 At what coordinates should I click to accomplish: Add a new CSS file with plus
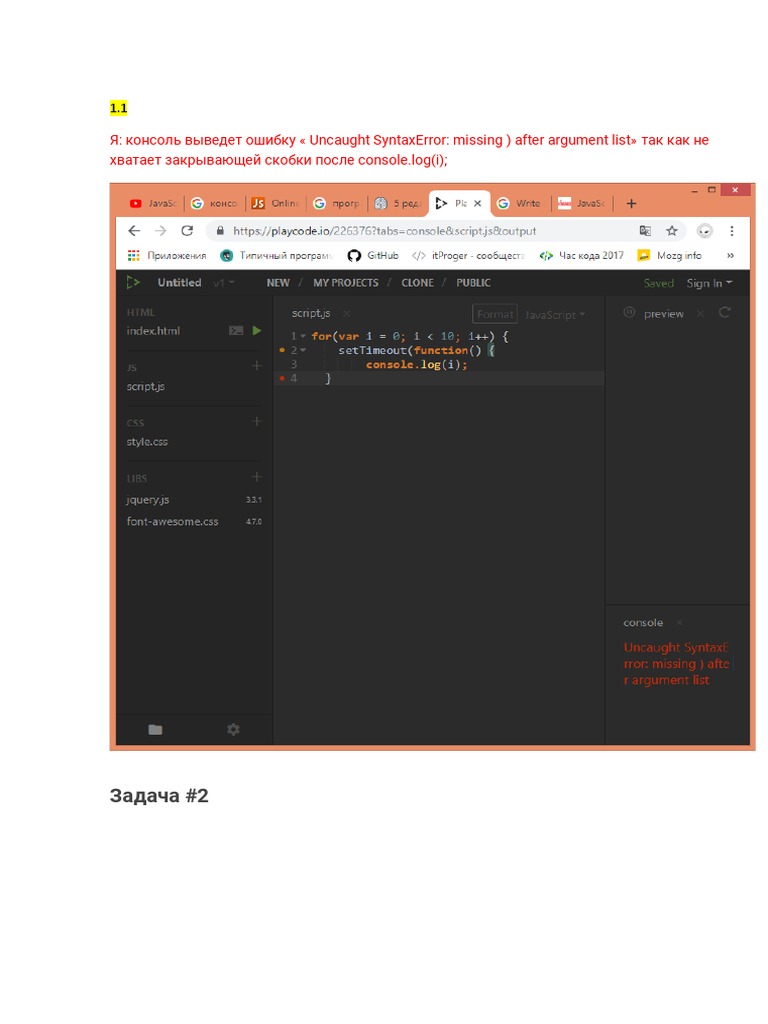[257, 421]
